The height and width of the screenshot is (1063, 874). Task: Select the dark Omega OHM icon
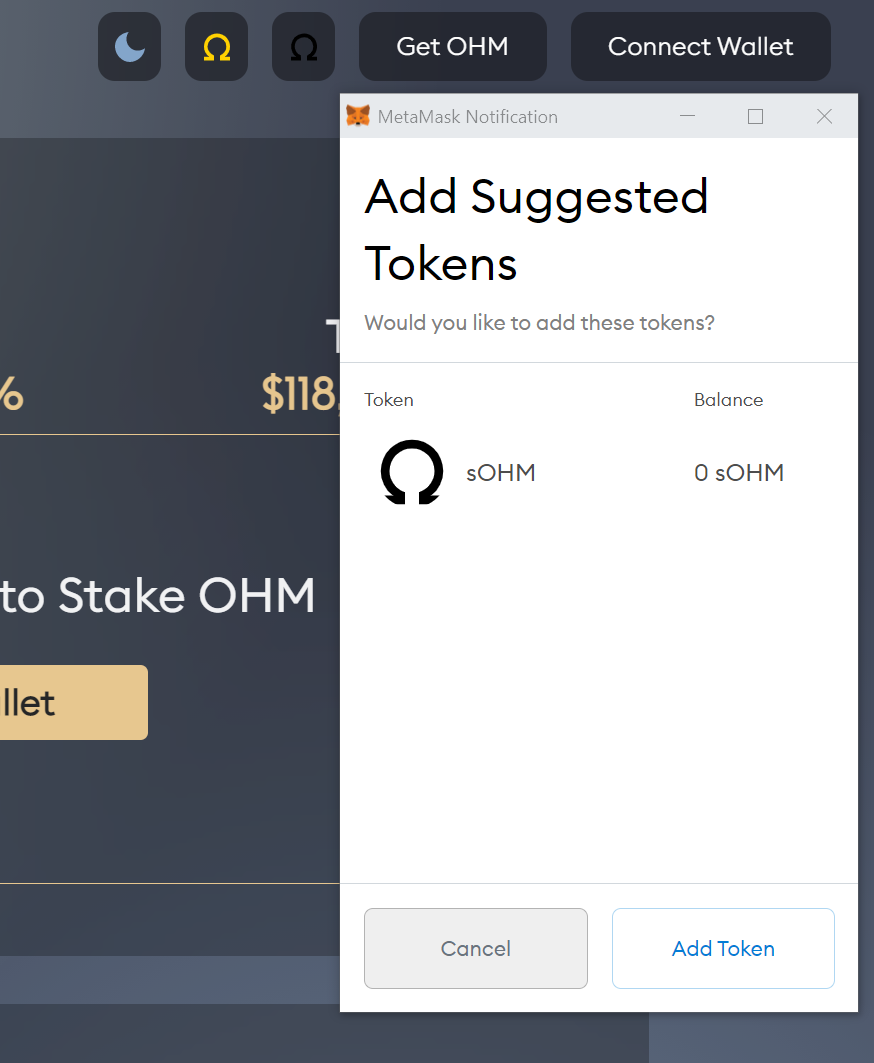tap(303, 46)
